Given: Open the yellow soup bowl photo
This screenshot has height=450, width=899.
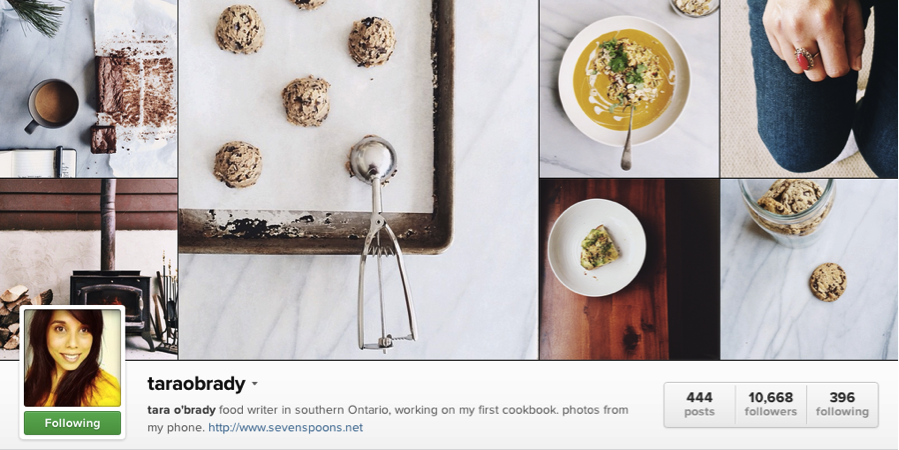Looking at the screenshot, I should (629, 88).
